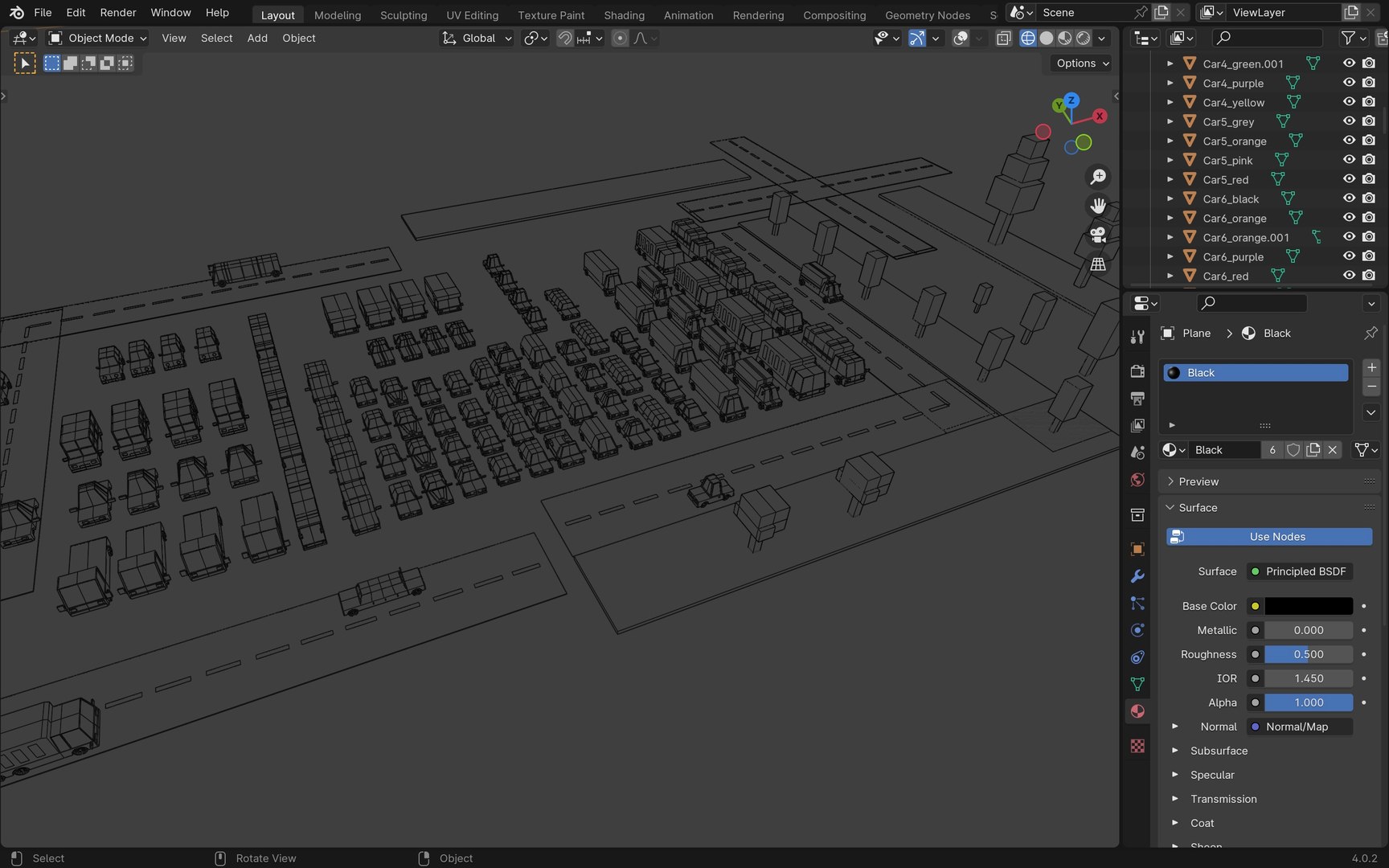Image resolution: width=1389 pixels, height=868 pixels.
Task: Toggle camera view with camera gizmo
Action: pyautogui.click(x=1098, y=235)
